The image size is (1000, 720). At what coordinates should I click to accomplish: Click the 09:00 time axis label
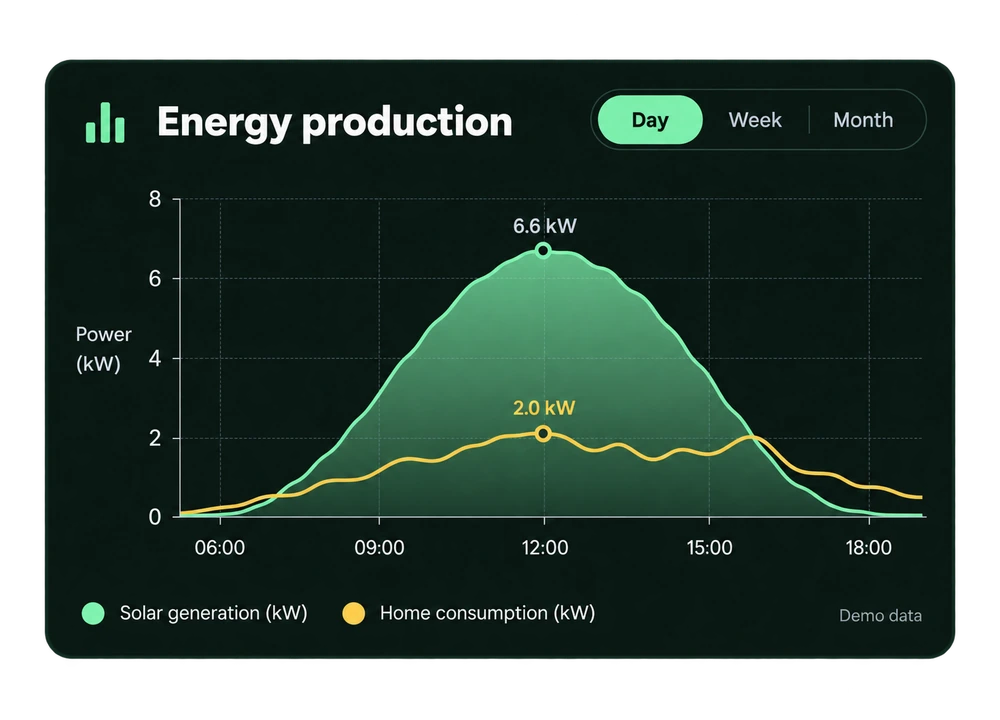379,548
